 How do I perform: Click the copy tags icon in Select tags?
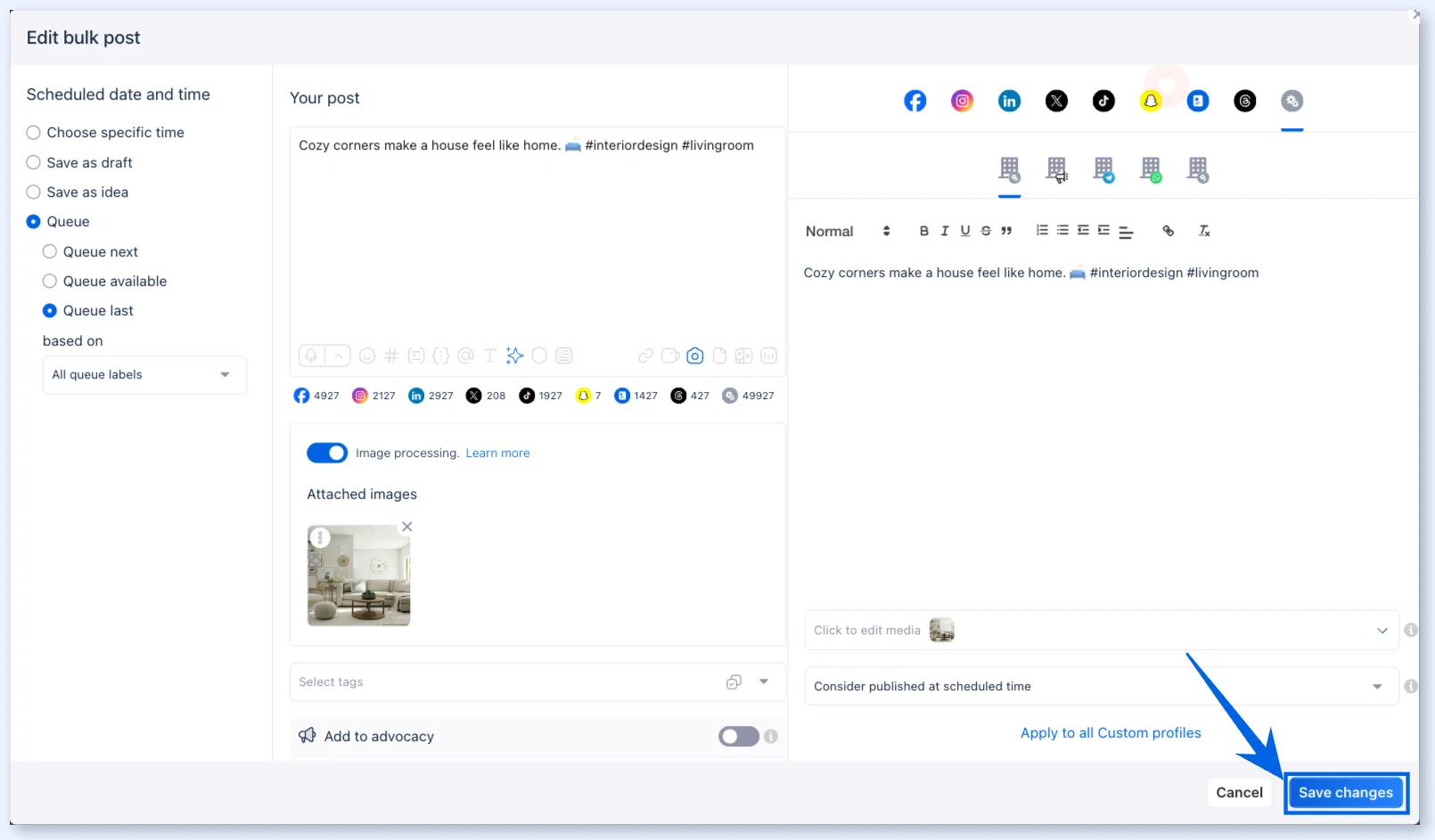point(734,682)
